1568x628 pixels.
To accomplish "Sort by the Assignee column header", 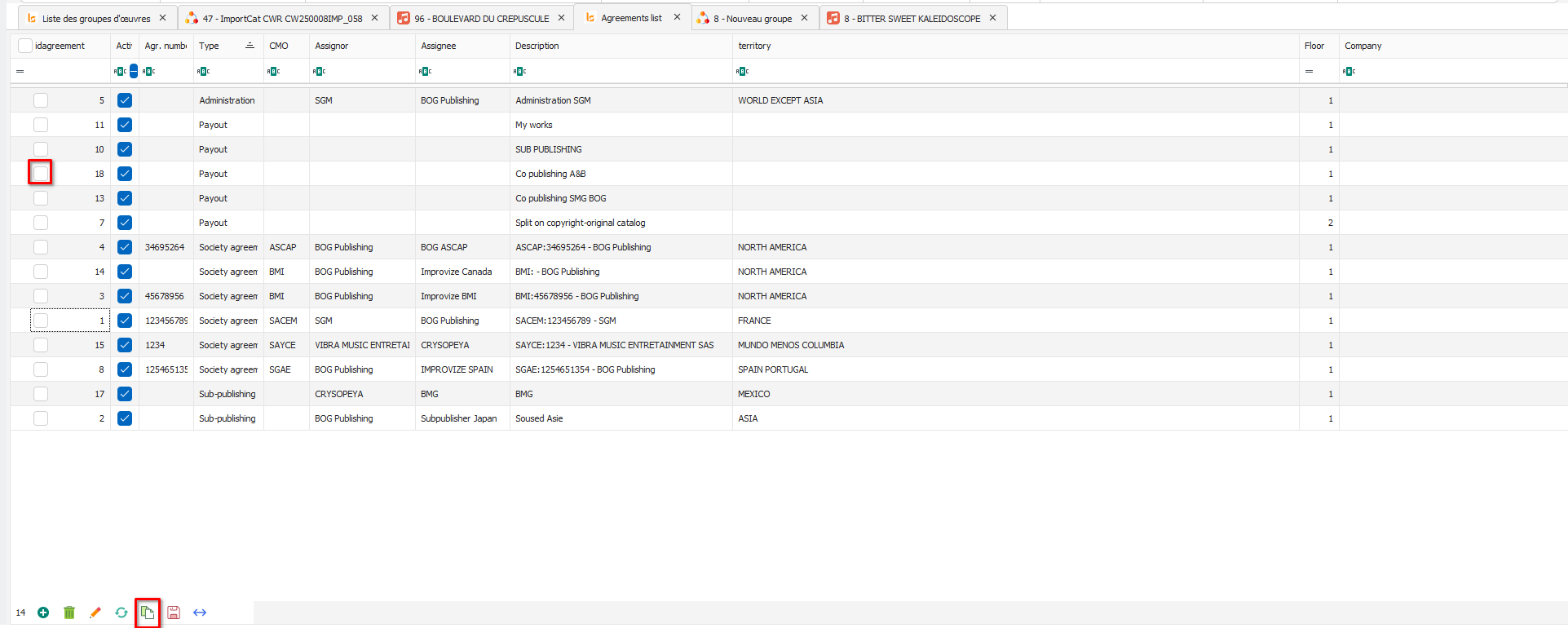I will pyautogui.click(x=439, y=46).
